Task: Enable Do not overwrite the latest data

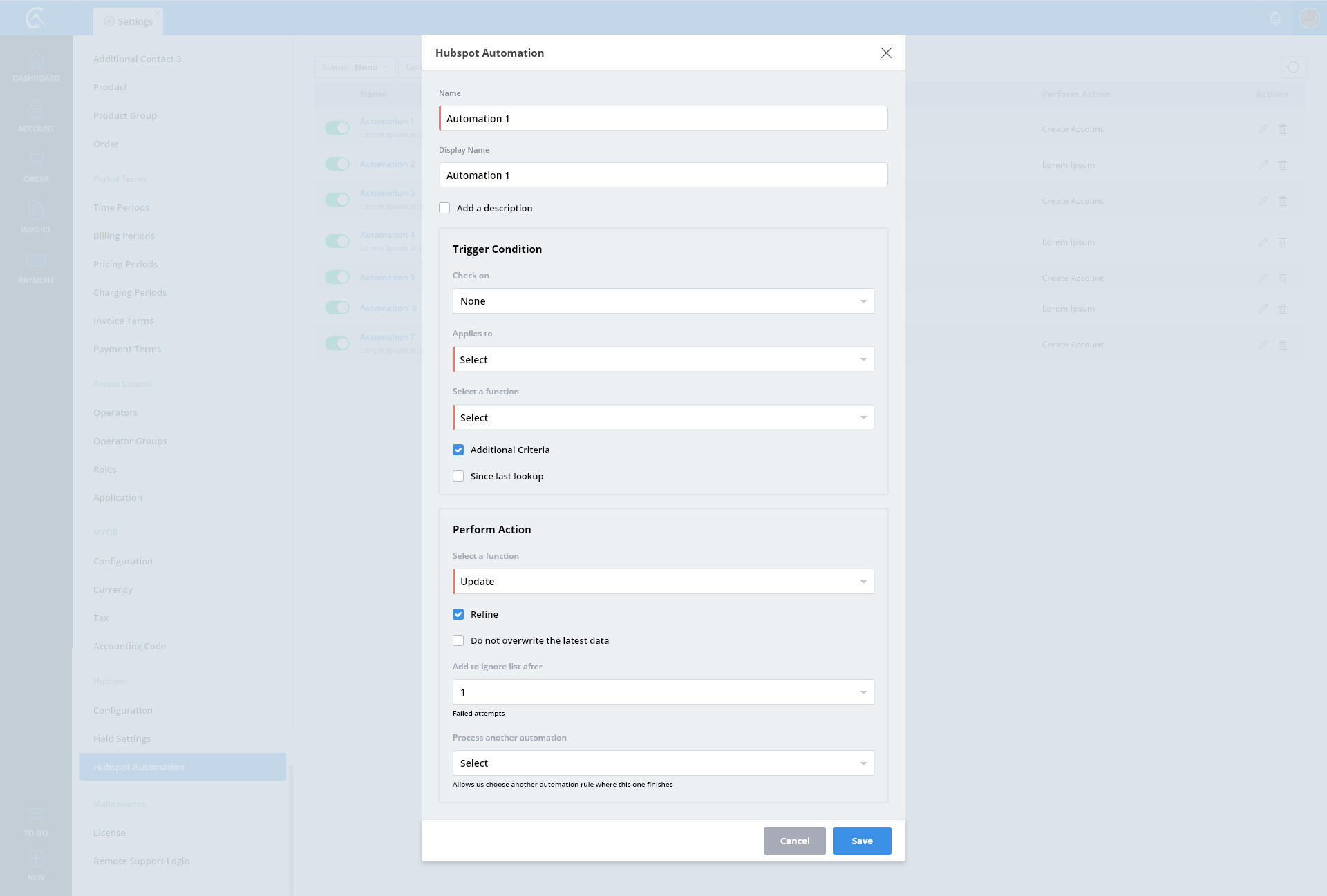Action: coord(458,640)
